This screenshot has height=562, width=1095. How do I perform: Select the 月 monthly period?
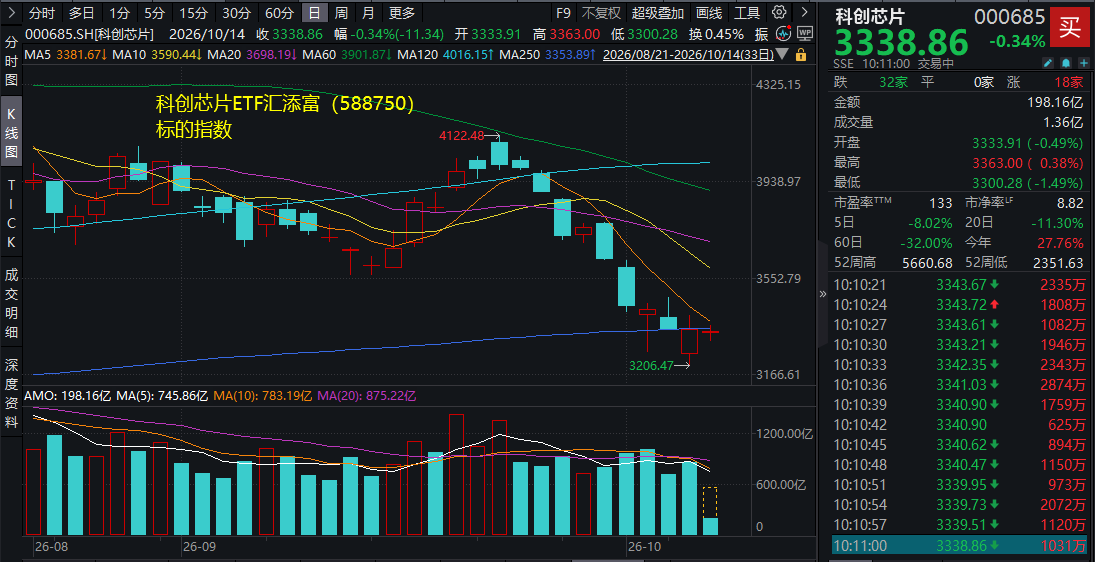pos(367,13)
